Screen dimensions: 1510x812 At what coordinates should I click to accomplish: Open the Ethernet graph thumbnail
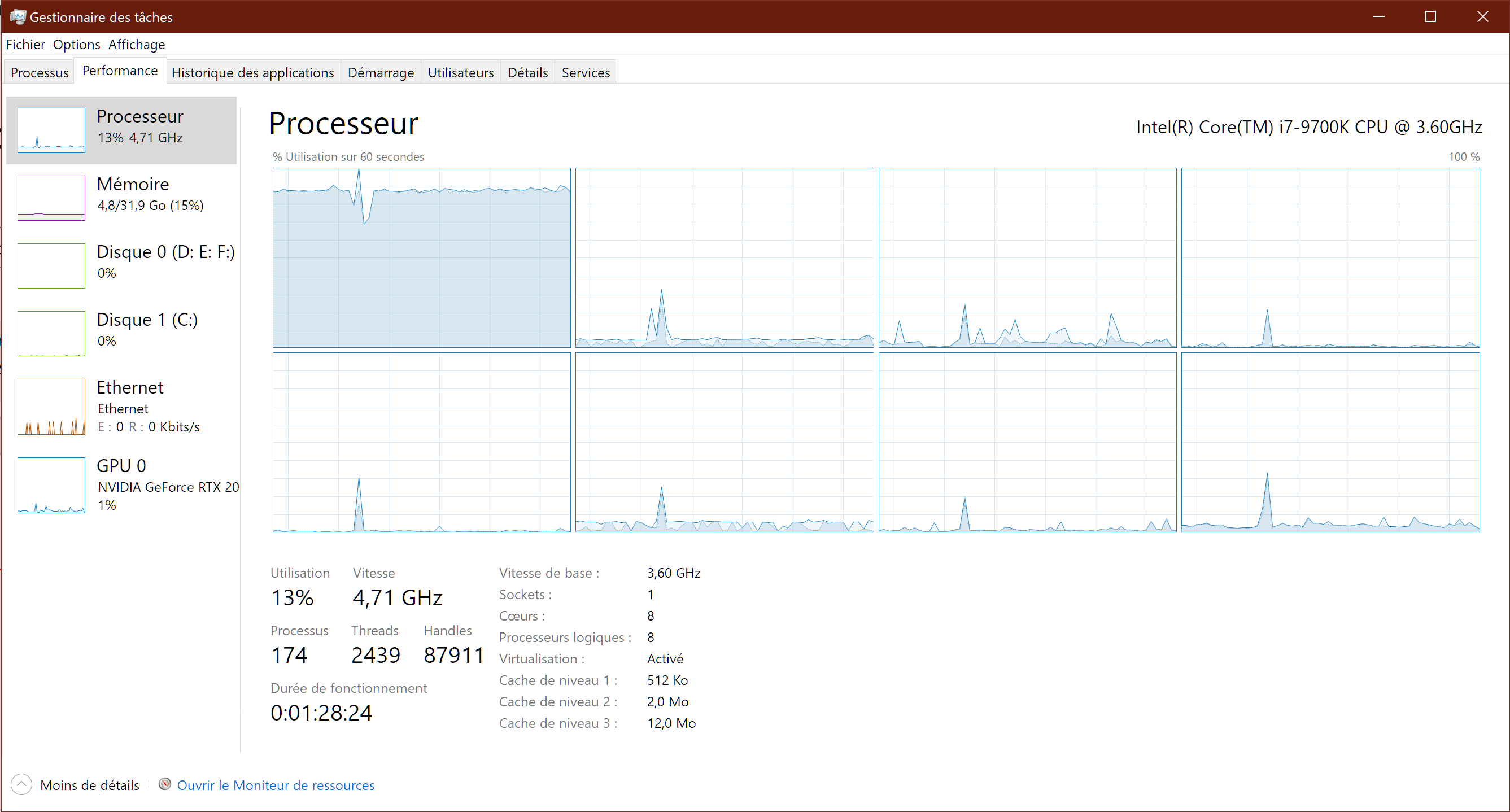[51, 407]
